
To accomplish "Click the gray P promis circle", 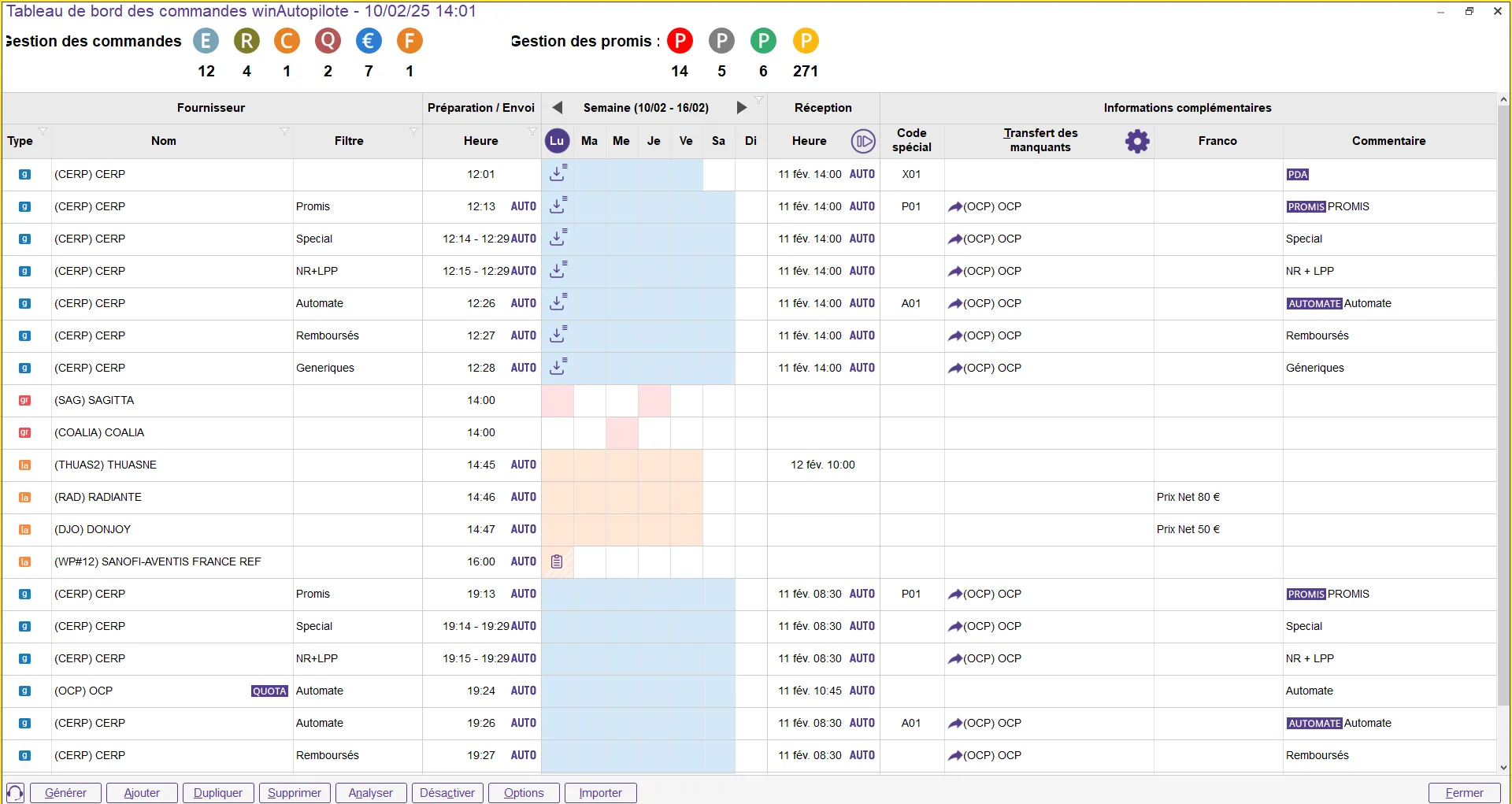I will click(x=721, y=41).
